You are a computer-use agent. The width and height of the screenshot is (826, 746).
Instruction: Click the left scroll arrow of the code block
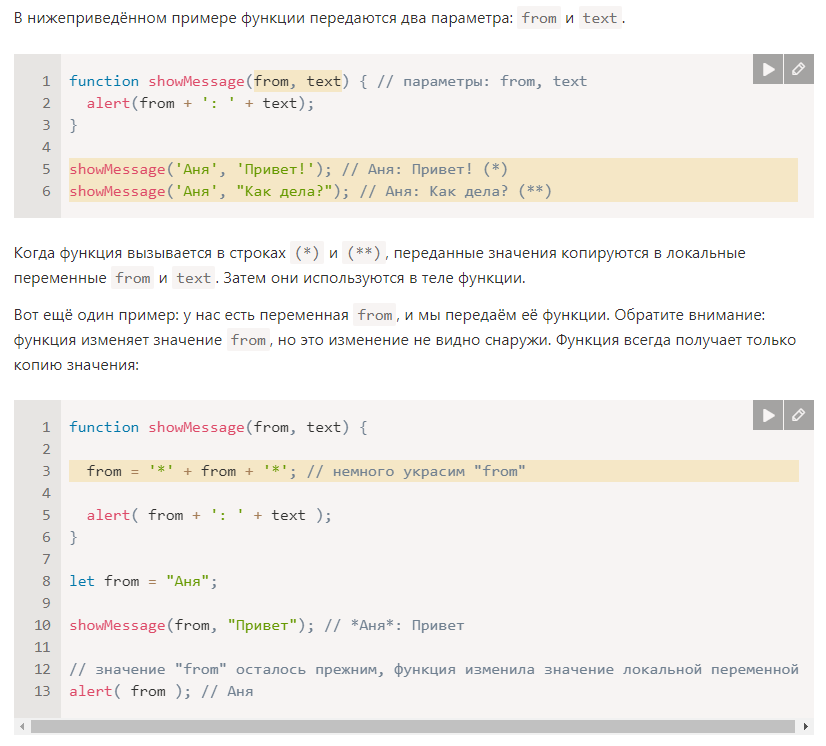pyautogui.click(x=22, y=727)
